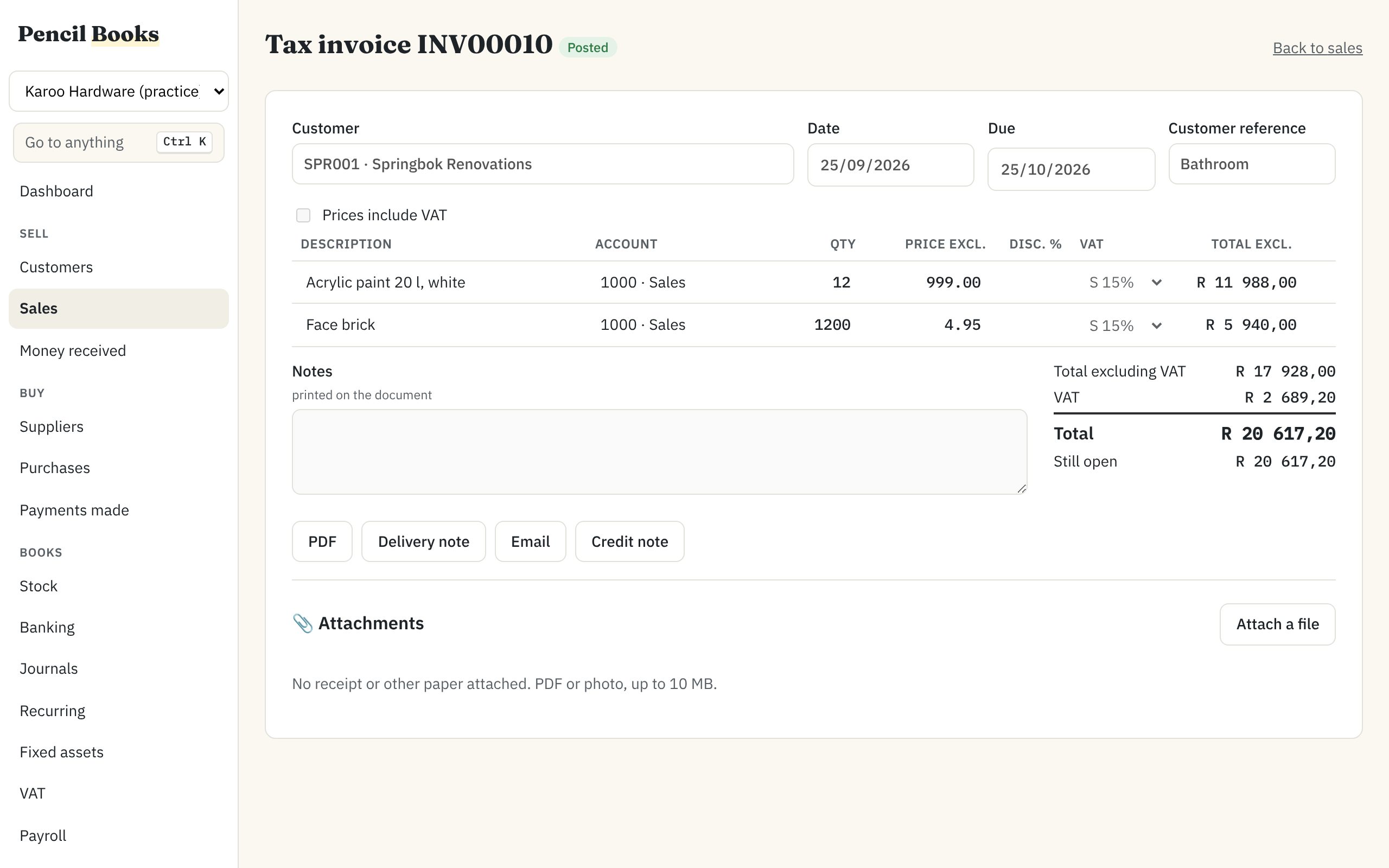
Task: Navigate to Suppliers
Action: 119,426
